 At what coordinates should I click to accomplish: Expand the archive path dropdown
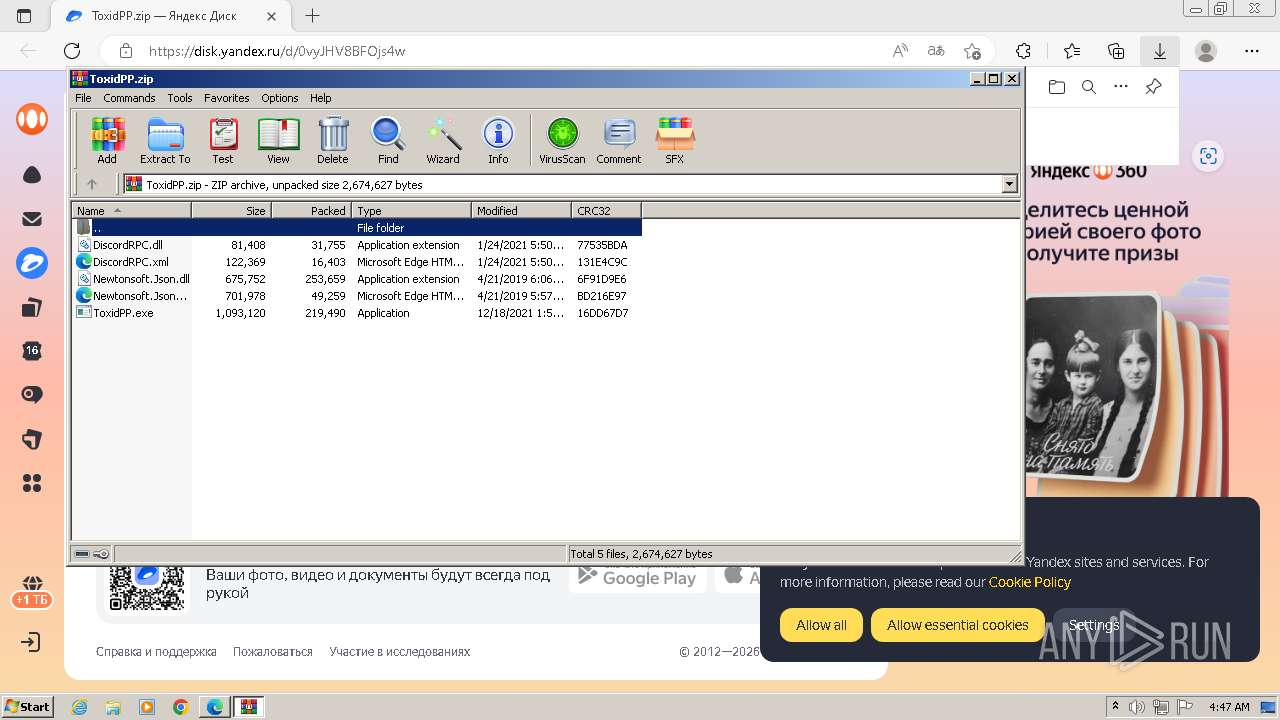[x=1009, y=184]
